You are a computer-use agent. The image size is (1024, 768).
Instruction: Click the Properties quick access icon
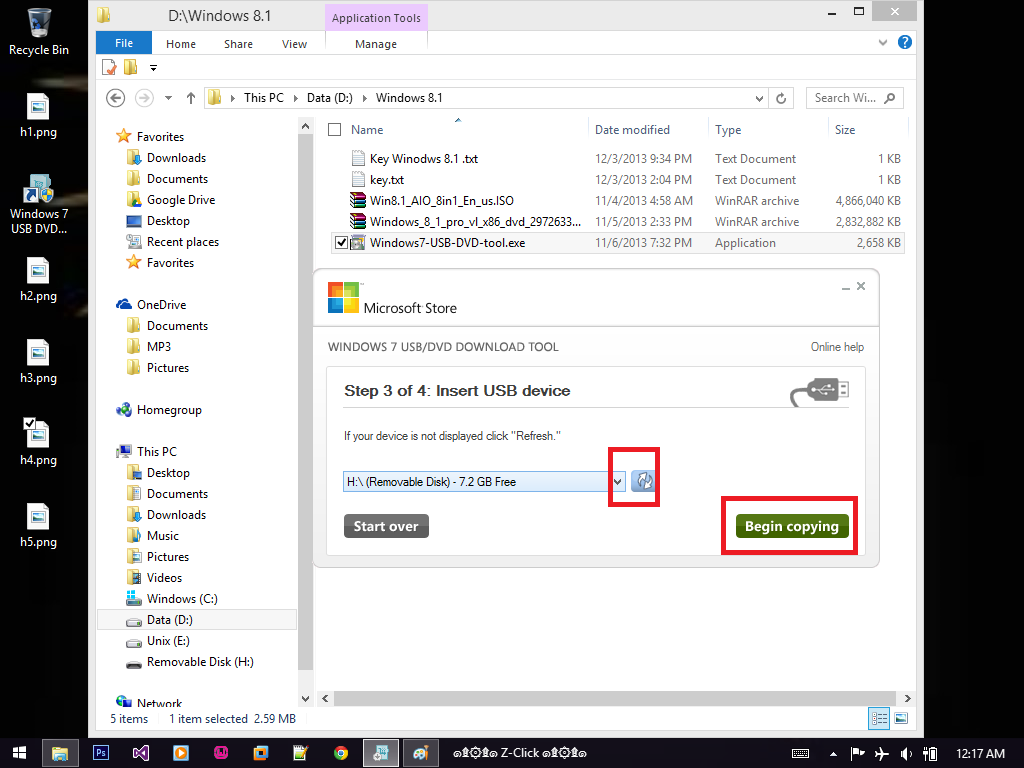109,67
